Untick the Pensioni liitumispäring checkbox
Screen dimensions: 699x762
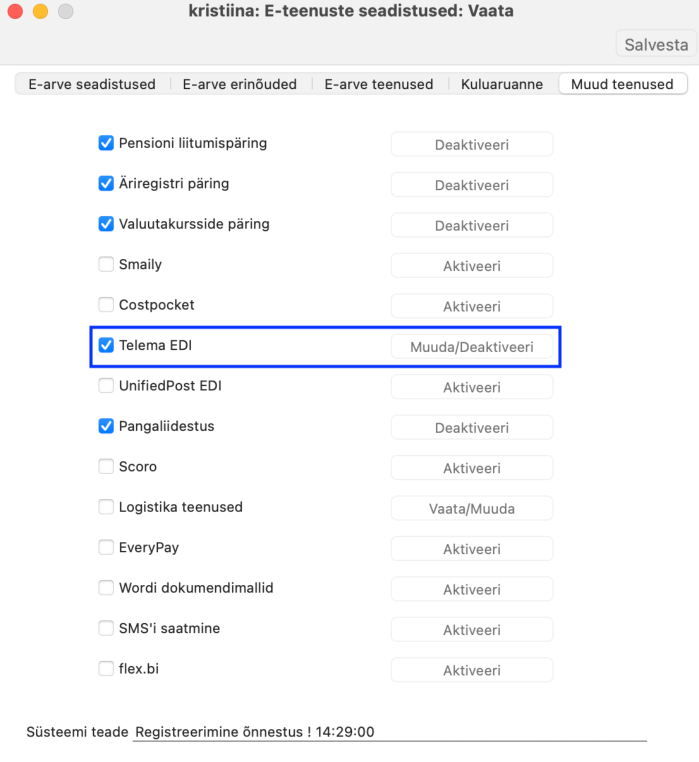(106, 143)
